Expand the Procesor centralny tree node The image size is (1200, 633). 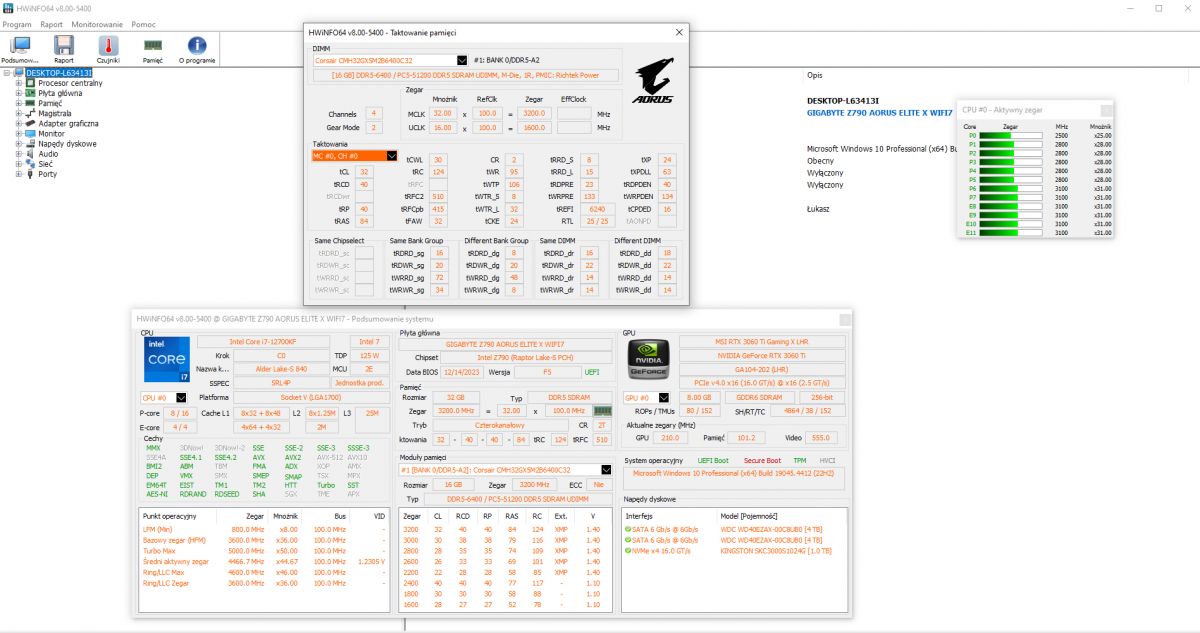(x=18, y=83)
